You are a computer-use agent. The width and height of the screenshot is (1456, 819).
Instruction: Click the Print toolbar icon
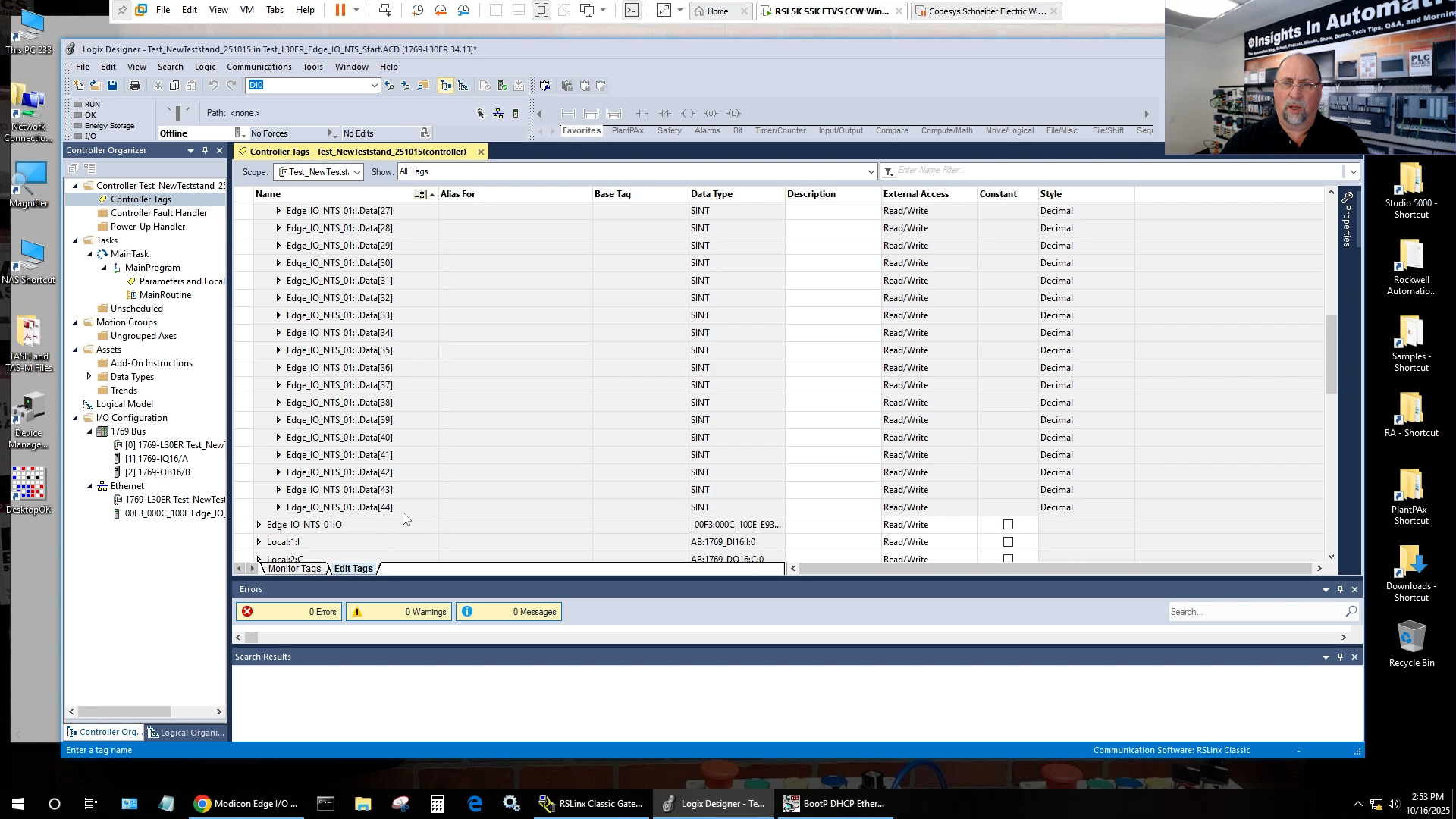tap(135, 86)
